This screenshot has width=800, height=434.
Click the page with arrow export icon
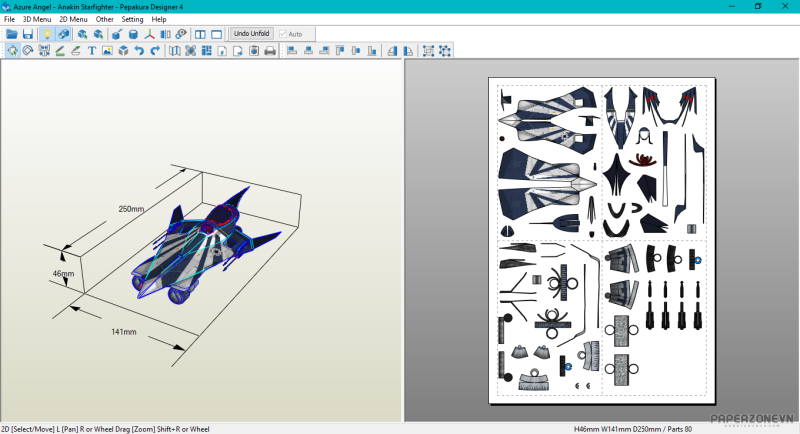click(238, 50)
